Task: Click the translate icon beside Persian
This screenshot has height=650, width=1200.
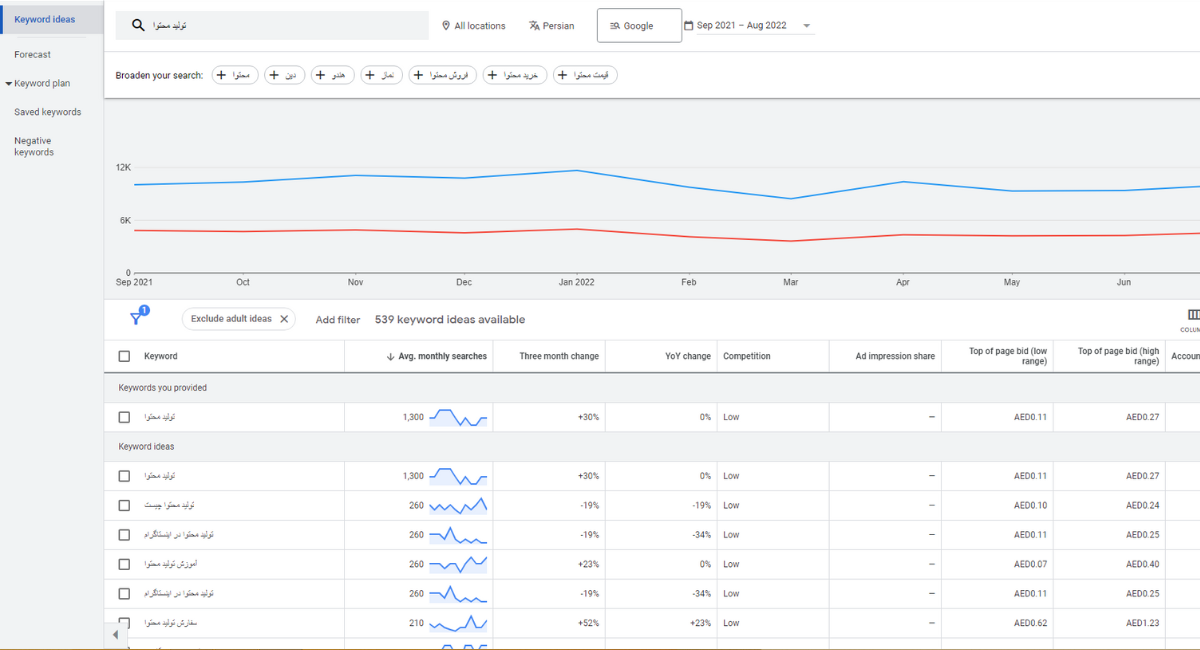Action: click(534, 26)
